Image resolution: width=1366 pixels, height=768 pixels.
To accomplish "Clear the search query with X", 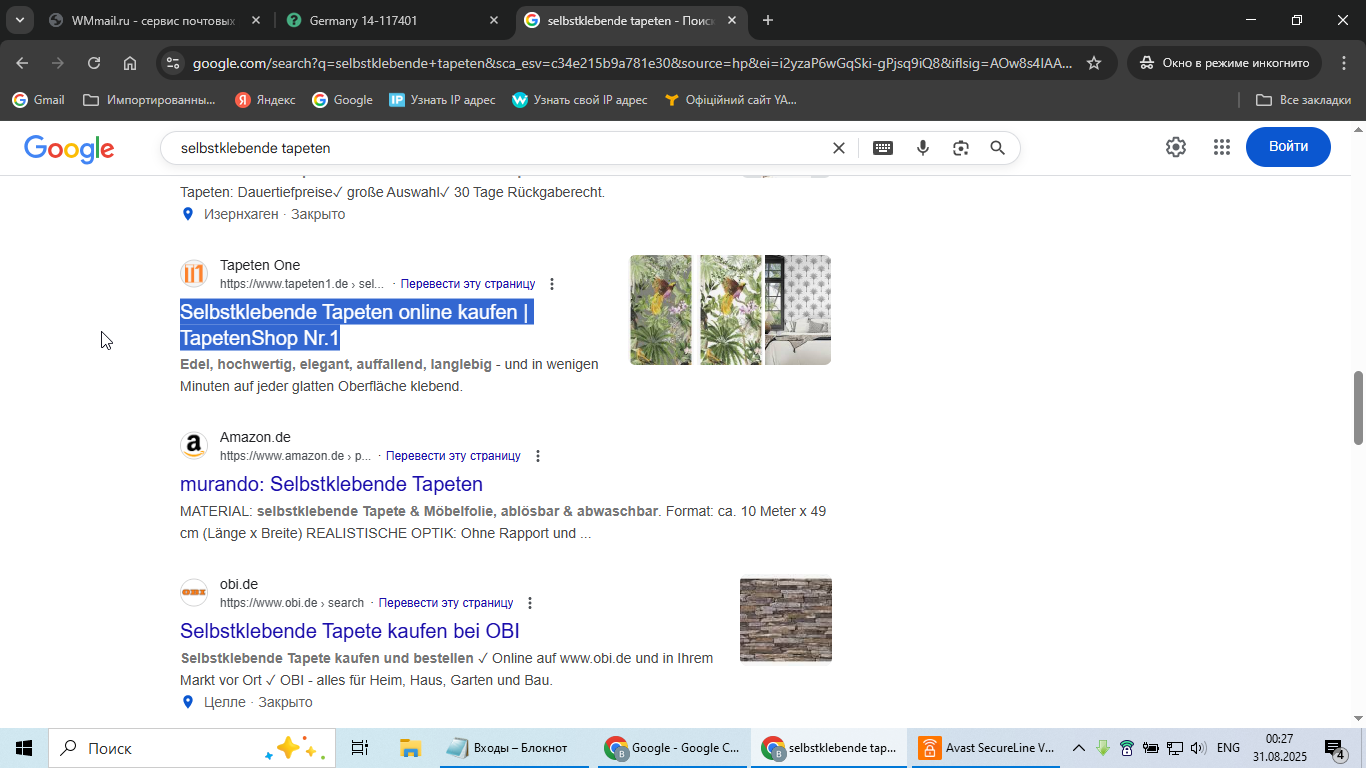I will [839, 148].
